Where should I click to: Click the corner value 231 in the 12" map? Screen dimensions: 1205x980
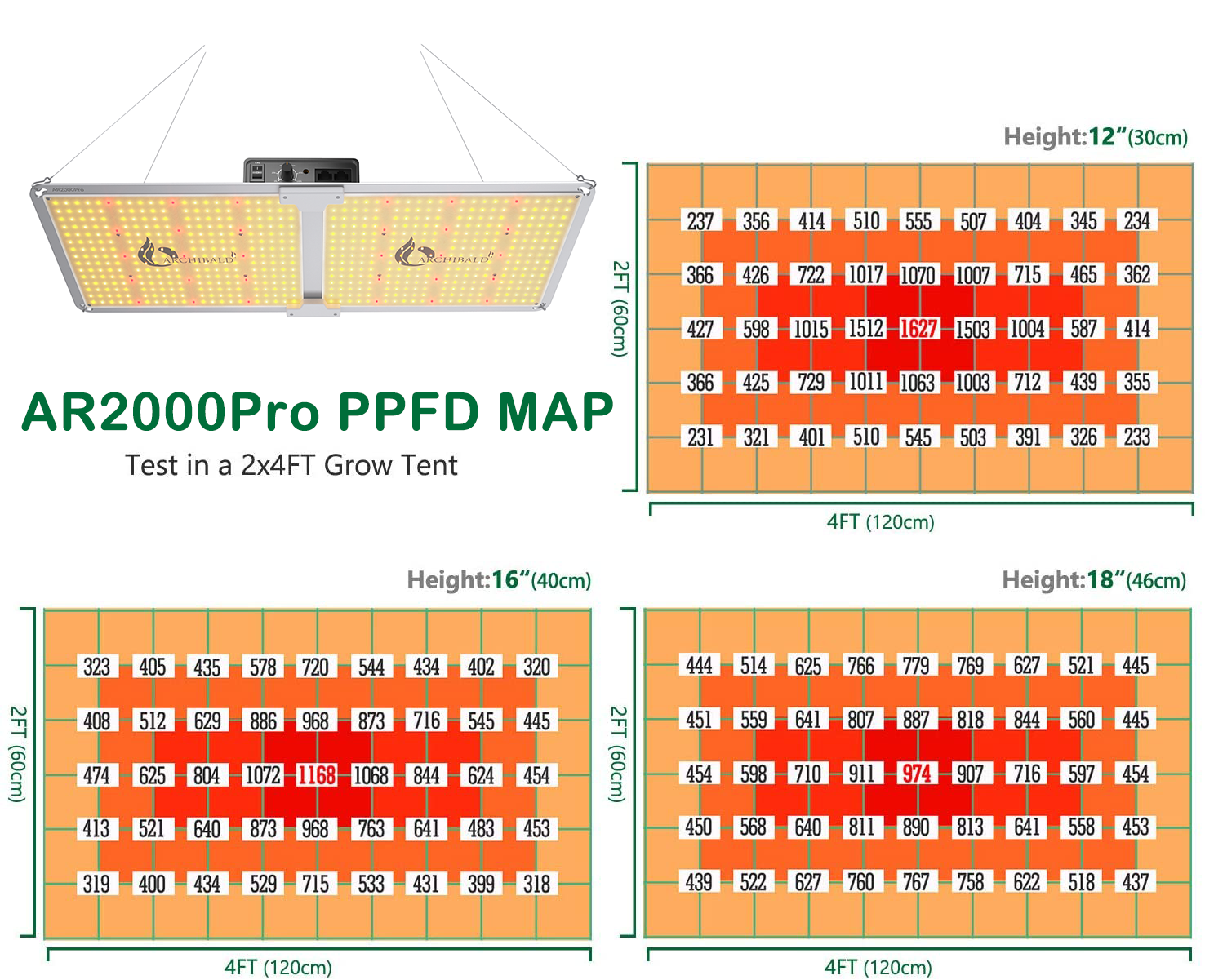coord(700,437)
